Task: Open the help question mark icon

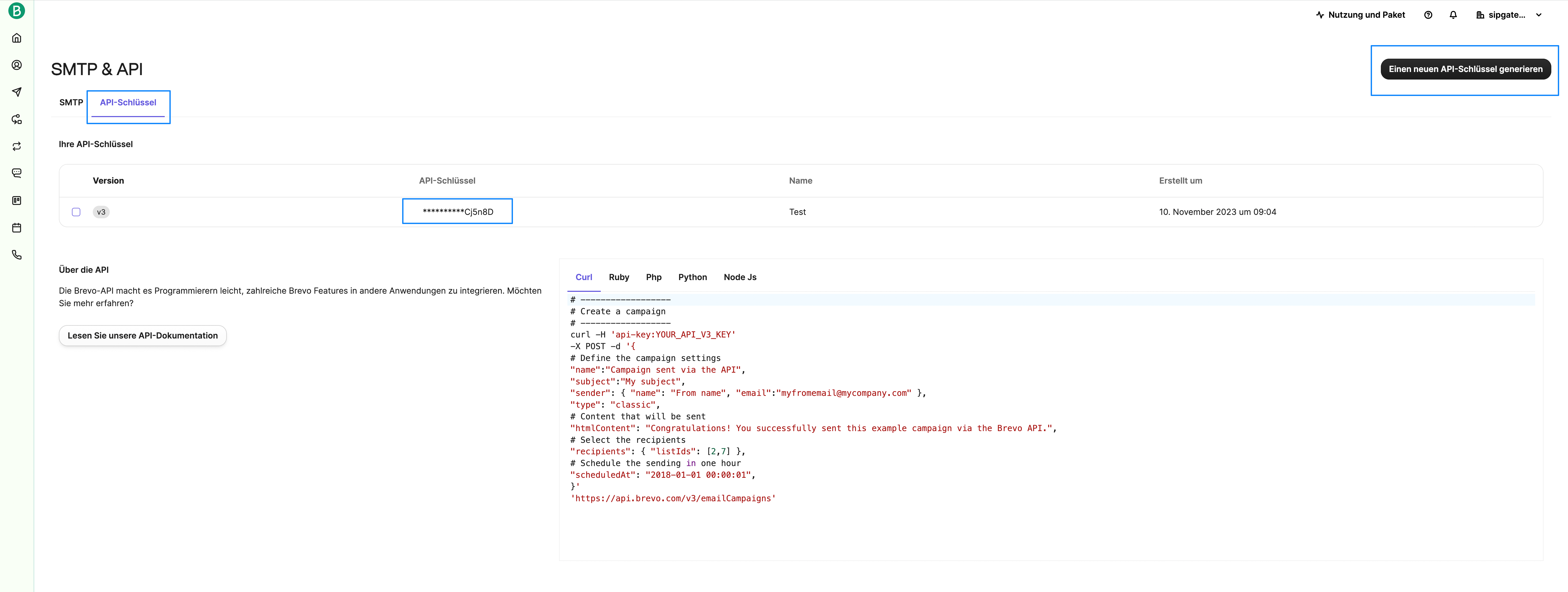Action: coord(1428,15)
